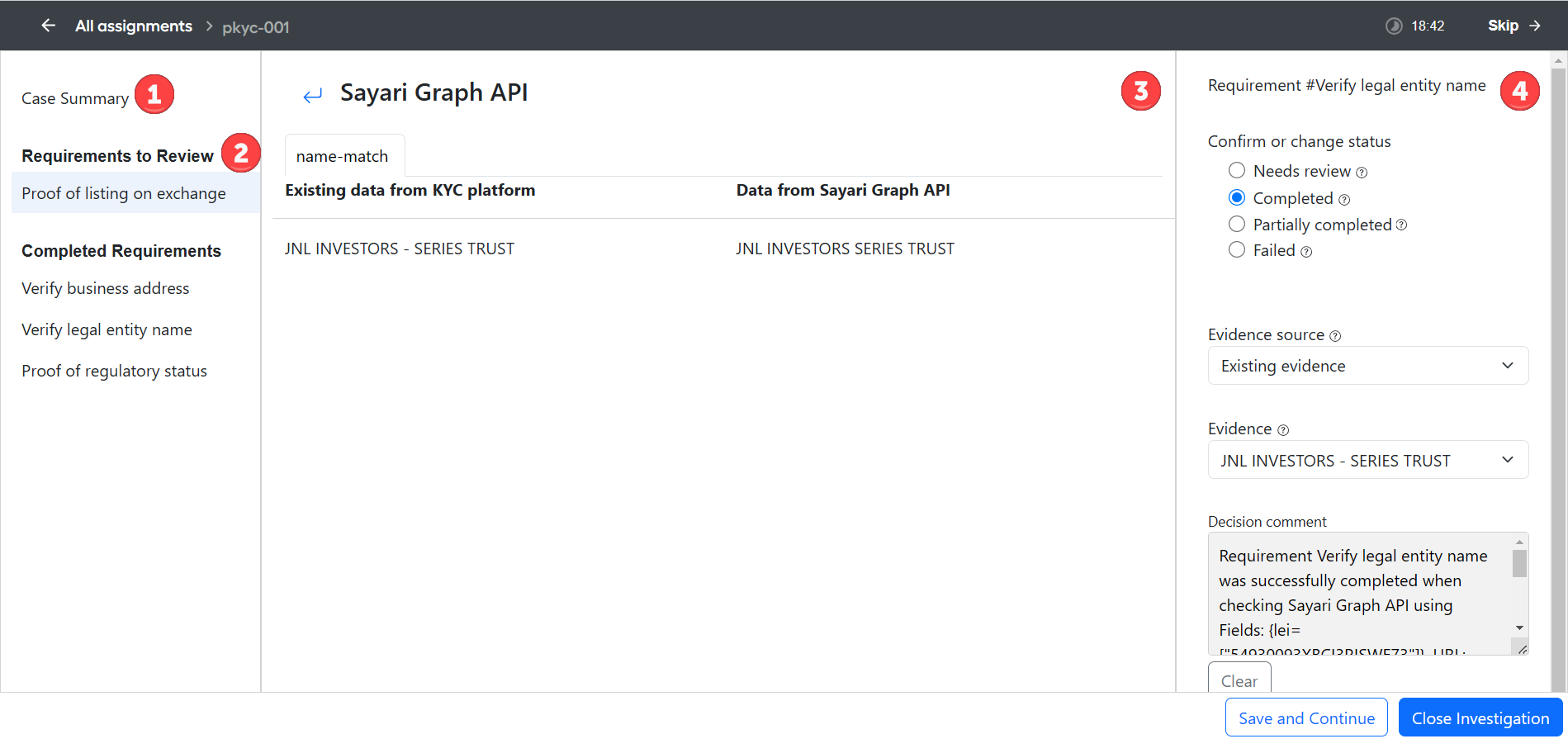Screen dimensions: 1568x753
Task: Click the back arrow beside All assignments
Action: [49, 26]
